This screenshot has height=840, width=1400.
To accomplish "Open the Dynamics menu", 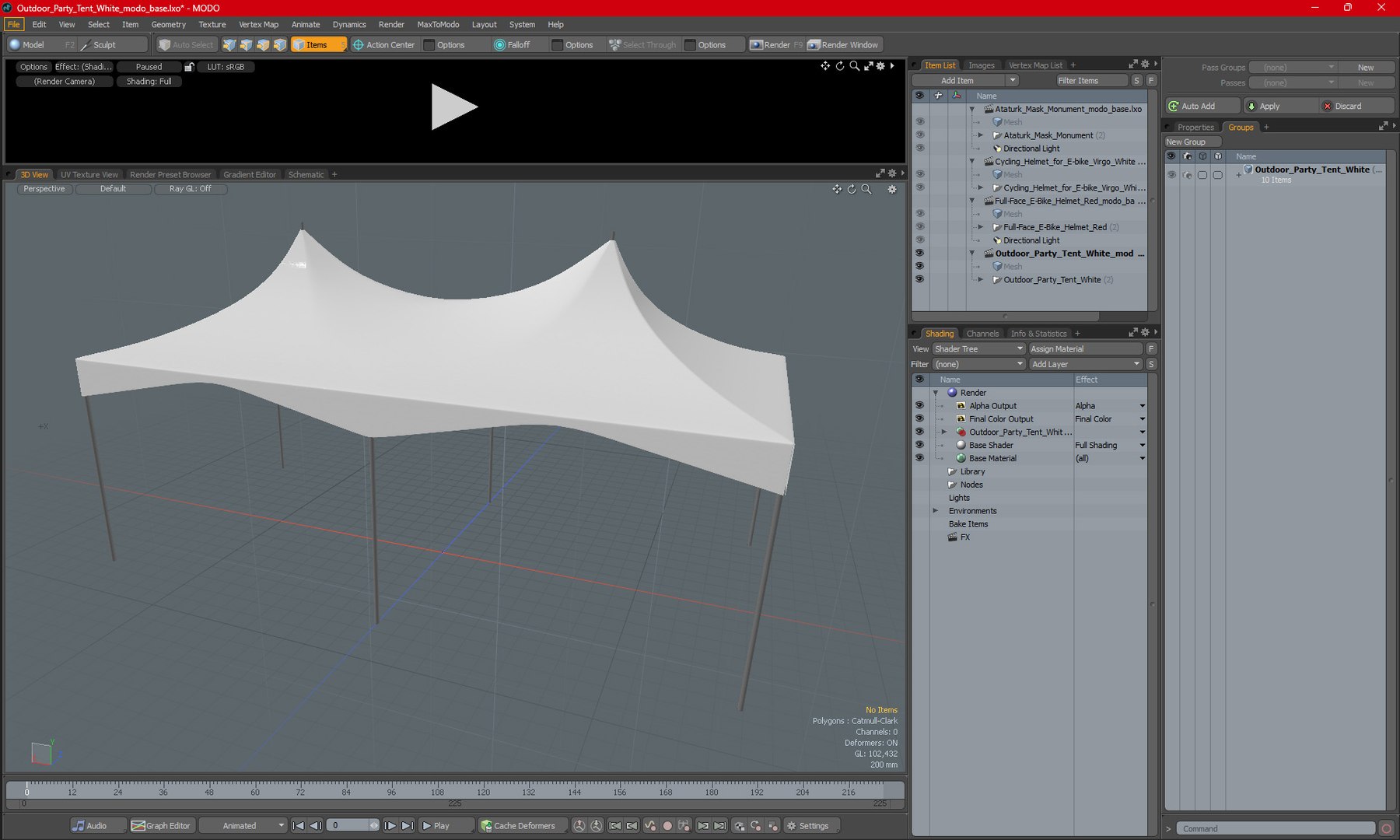I will click(349, 24).
